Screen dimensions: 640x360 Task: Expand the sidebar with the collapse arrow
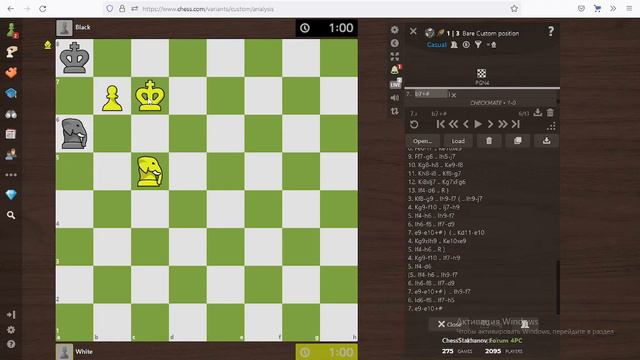(11, 315)
